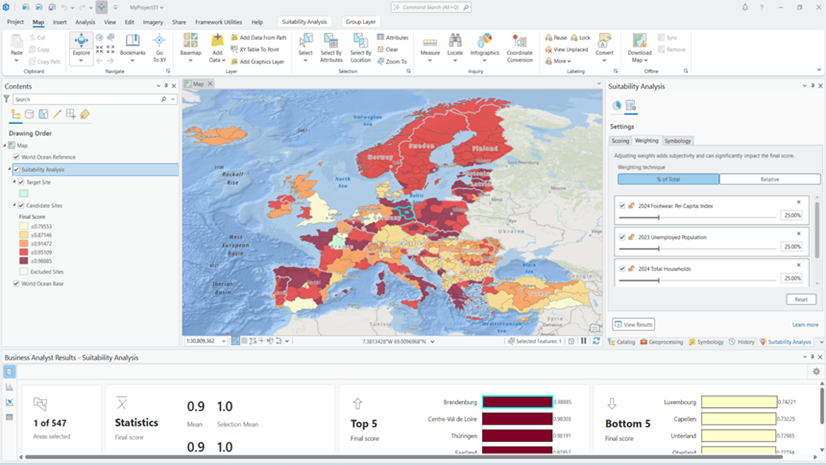Screen dimensions: 826x465
Task: Toggle the World Ocean Base layer checkbox
Action: click(x=16, y=283)
